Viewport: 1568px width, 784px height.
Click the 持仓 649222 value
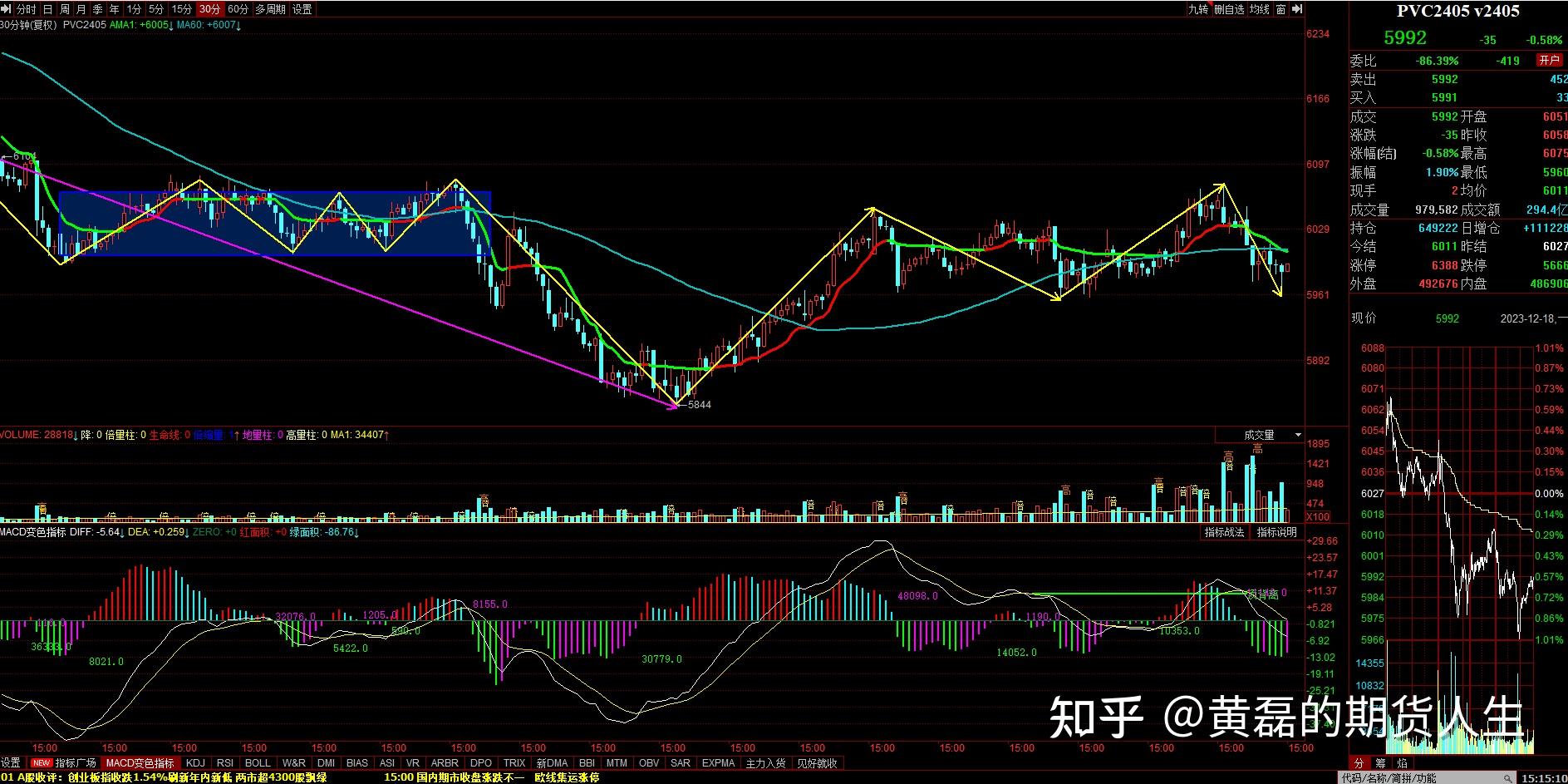[x=1438, y=228]
